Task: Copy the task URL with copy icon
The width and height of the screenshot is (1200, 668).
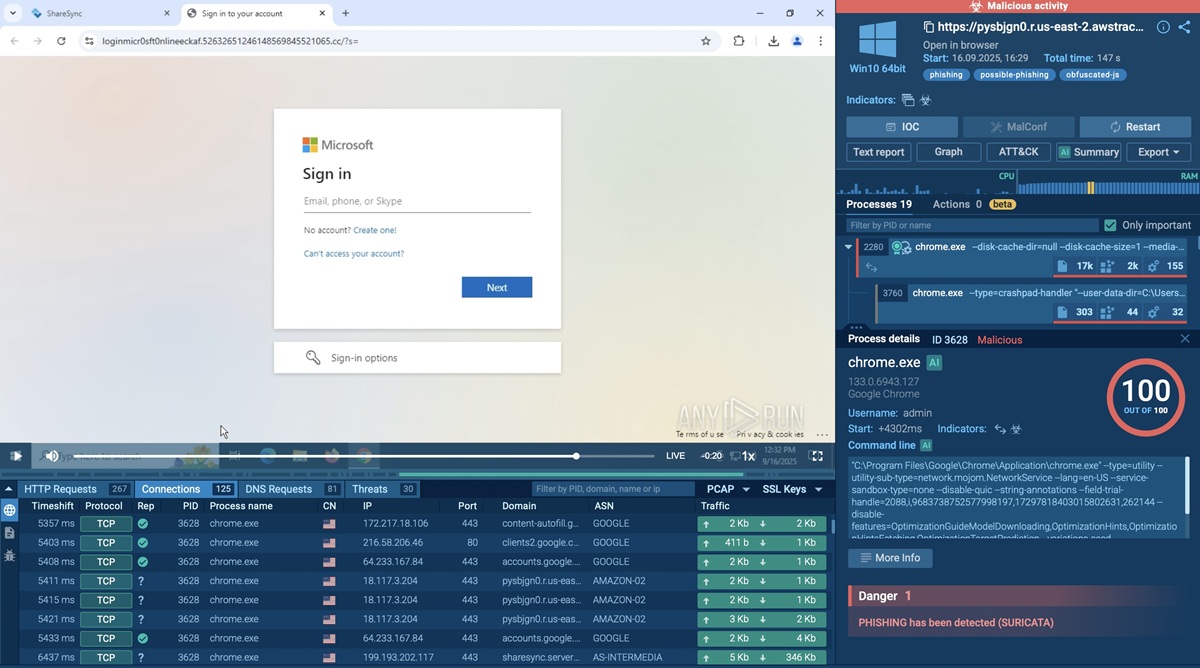Action: coord(929,27)
